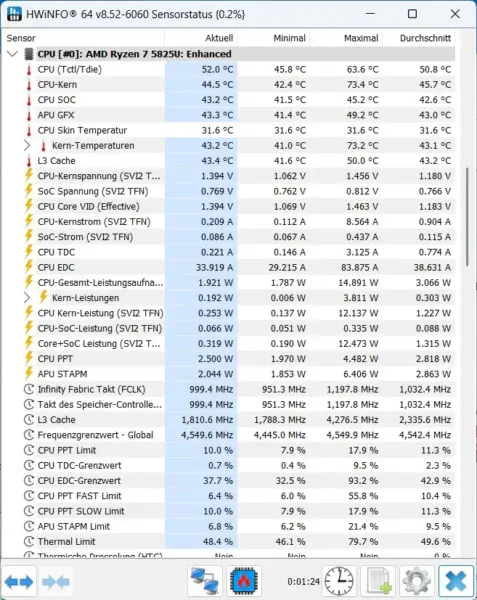Open sensor settings gear icon

click(x=417, y=581)
